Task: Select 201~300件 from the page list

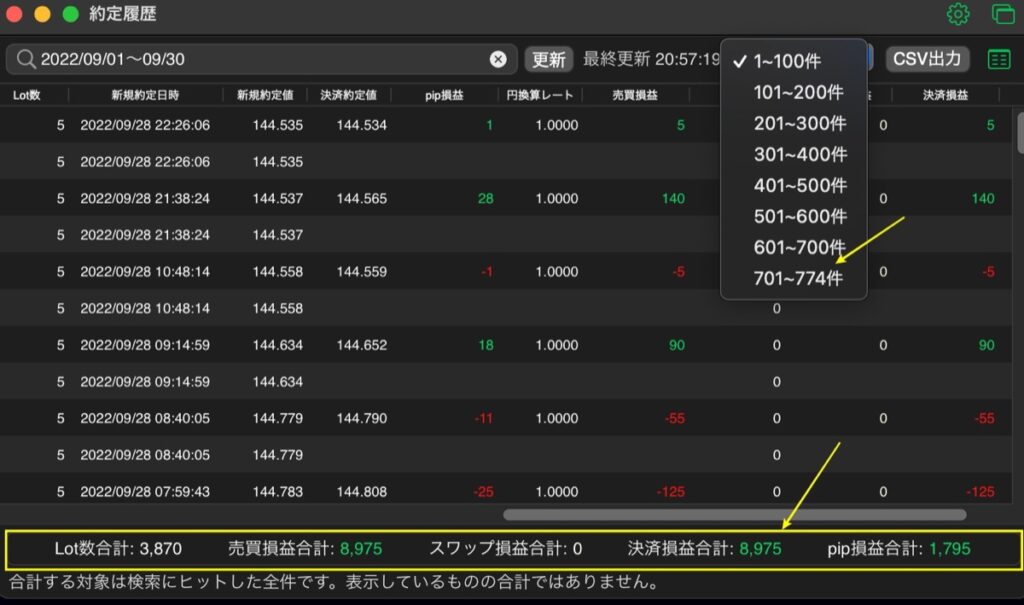Action: pos(793,123)
